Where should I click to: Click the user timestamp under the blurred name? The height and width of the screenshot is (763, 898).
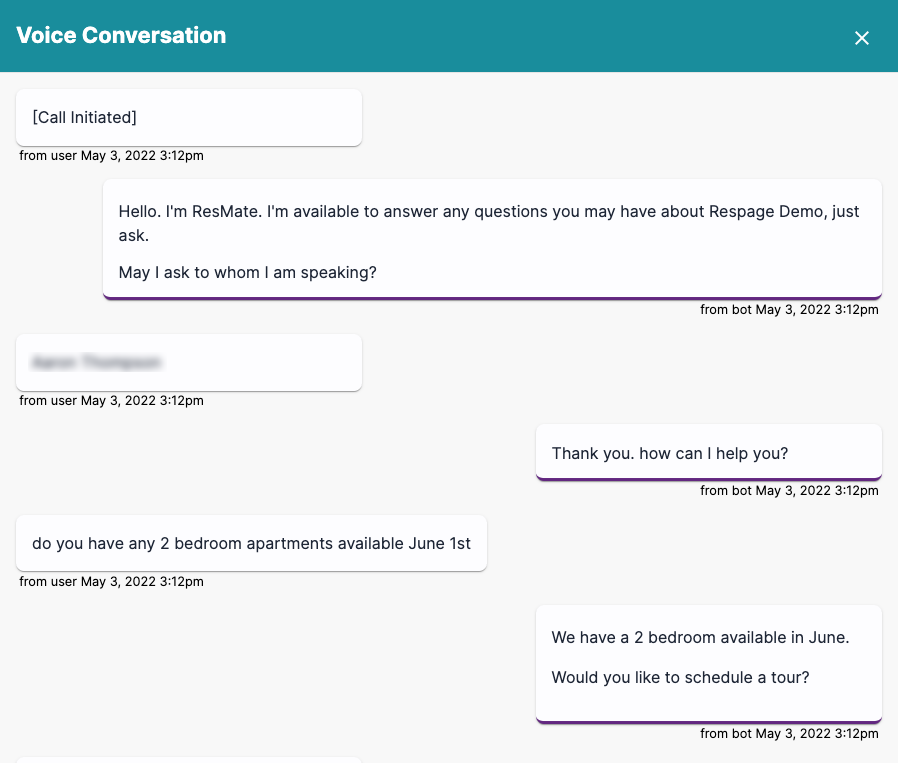(111, 400)
